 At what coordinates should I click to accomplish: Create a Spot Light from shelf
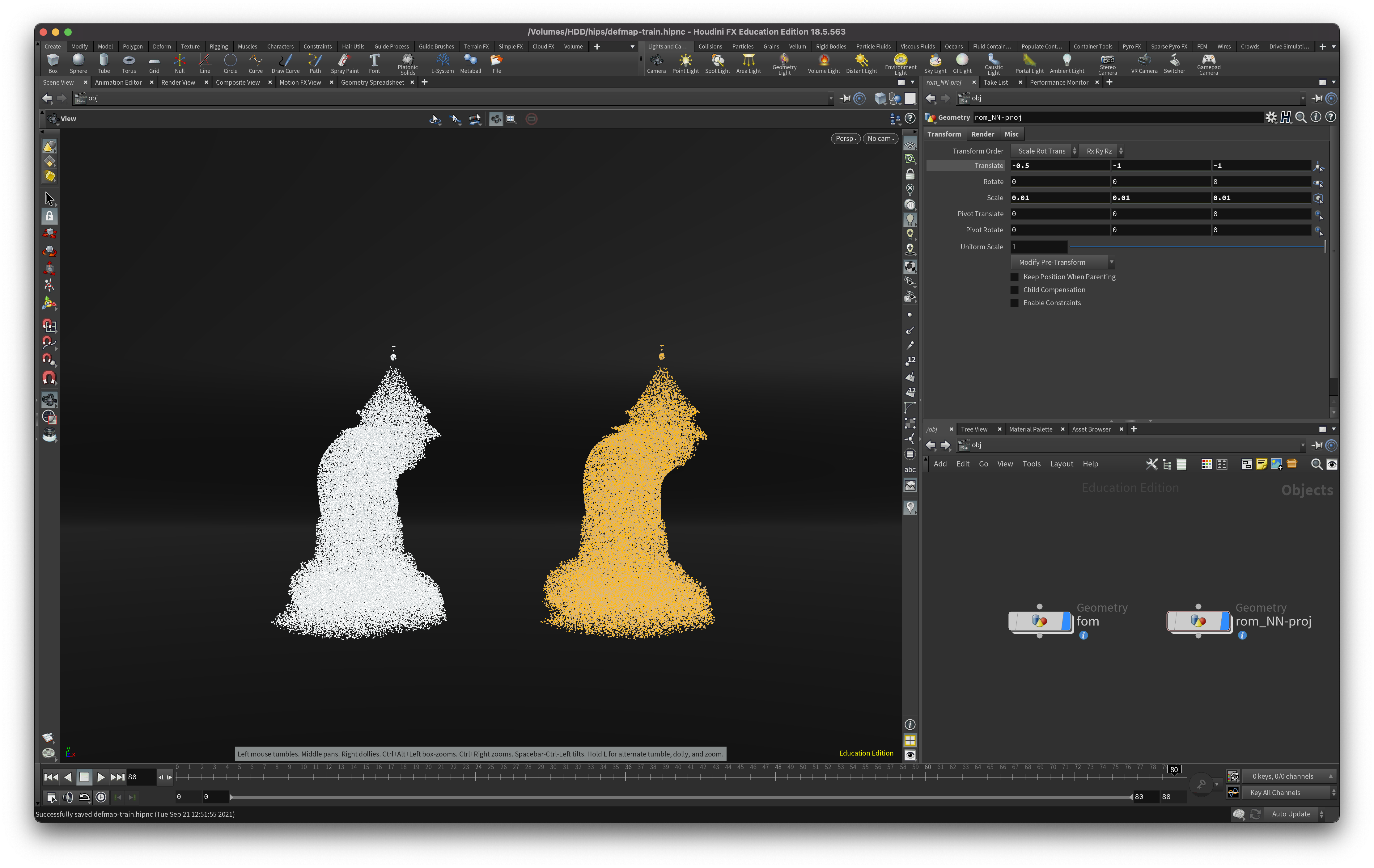[717, 62]
